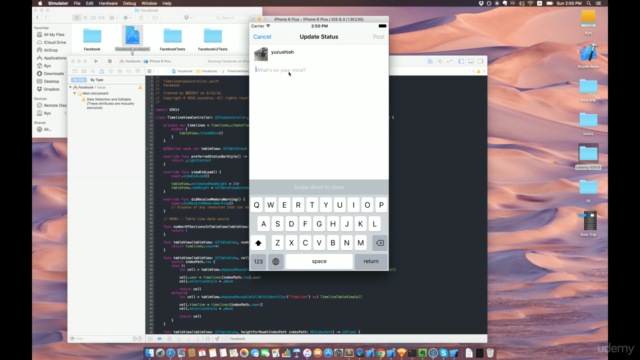Click the simulate location arrow in the debug bar
The width and height of the screenshot is (640, 360).
[217, 339]
